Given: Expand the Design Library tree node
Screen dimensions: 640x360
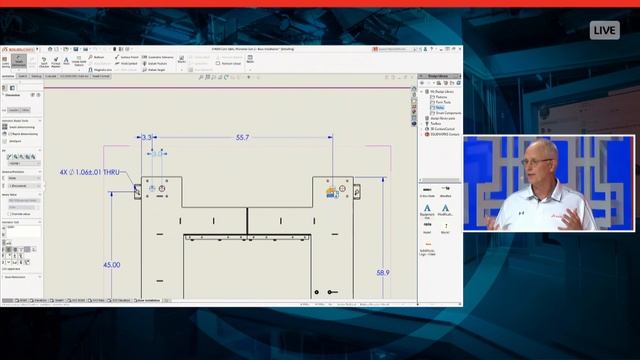Looking at the screenshot, I should tap(422, 92).
